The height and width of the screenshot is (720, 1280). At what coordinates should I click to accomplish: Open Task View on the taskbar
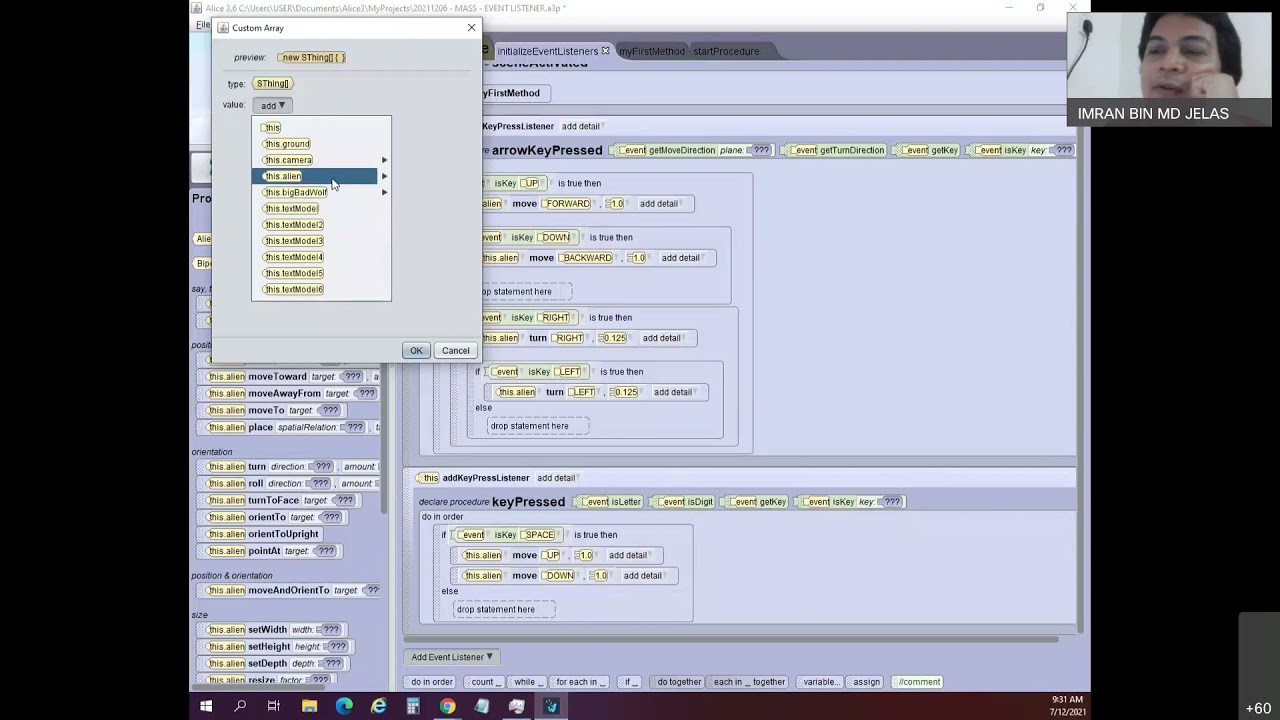(x=273, y=707)
